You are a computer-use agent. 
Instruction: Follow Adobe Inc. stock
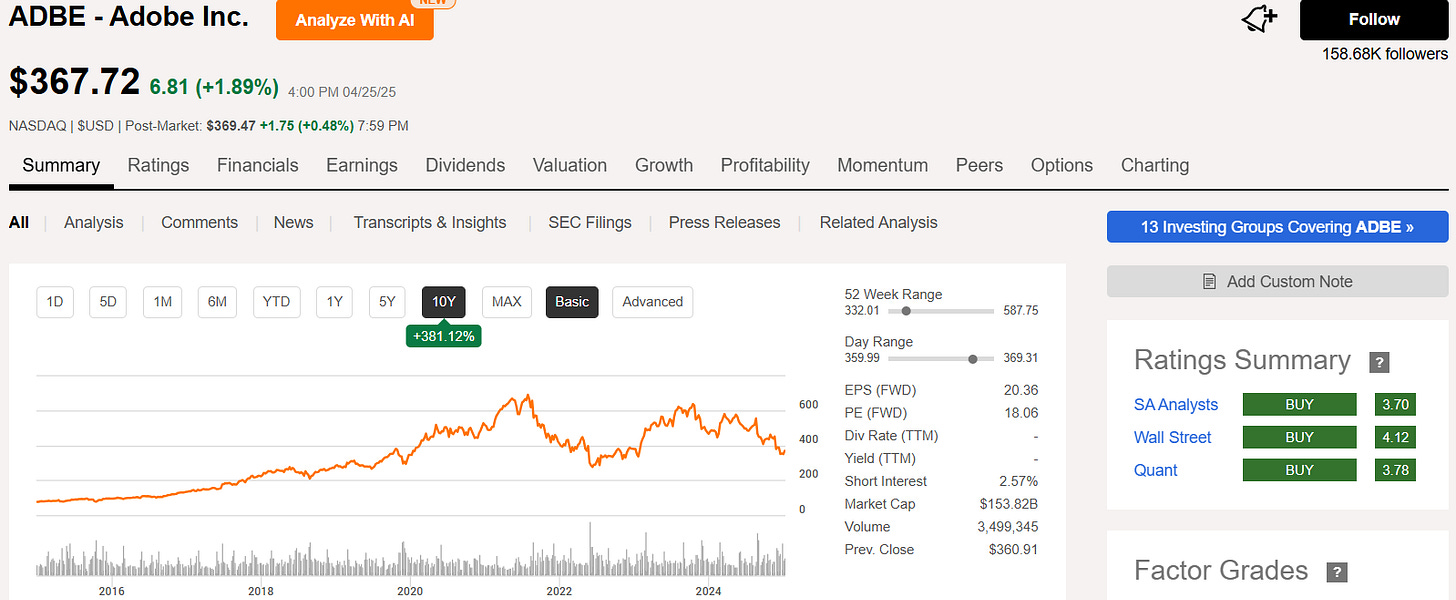click(x=1374, y=19)
